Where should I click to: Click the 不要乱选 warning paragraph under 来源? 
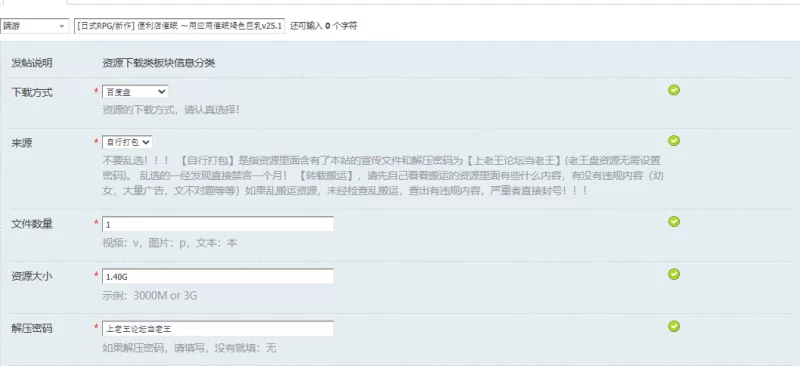(x=383, y=176)
